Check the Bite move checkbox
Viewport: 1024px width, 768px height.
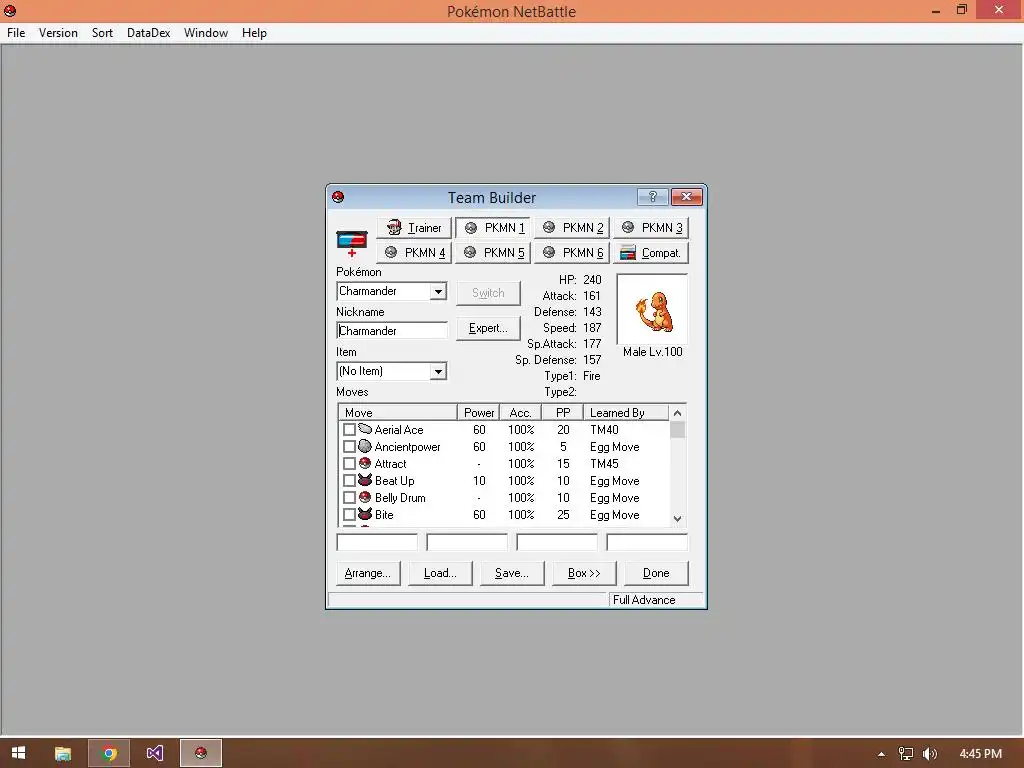(x=349, y=515)
